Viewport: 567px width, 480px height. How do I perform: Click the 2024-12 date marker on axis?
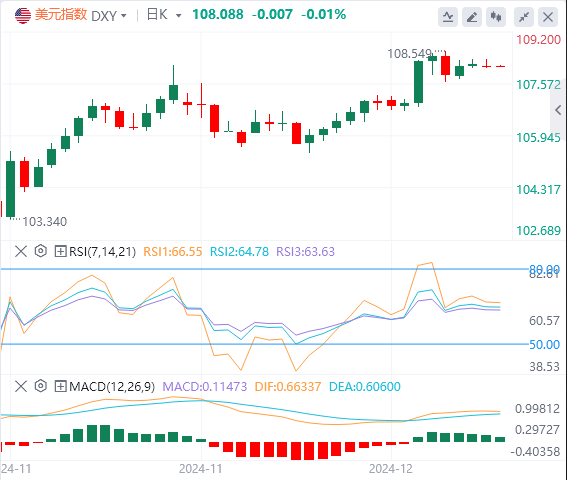tap(391, 469)
